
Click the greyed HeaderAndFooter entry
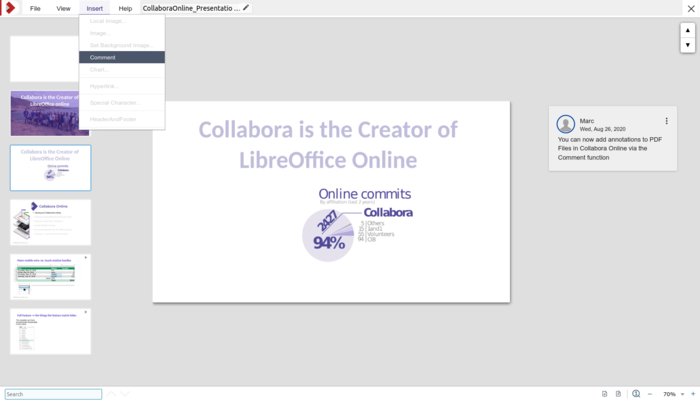click(x=122, y=119)
